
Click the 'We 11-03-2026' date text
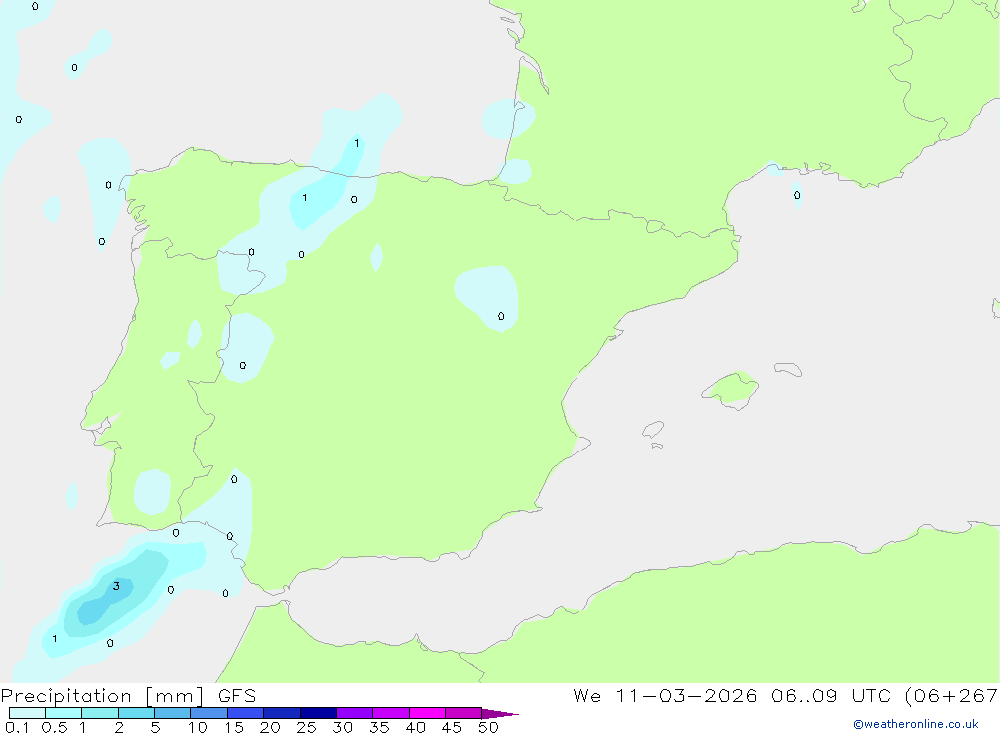[x=665, y=696]
